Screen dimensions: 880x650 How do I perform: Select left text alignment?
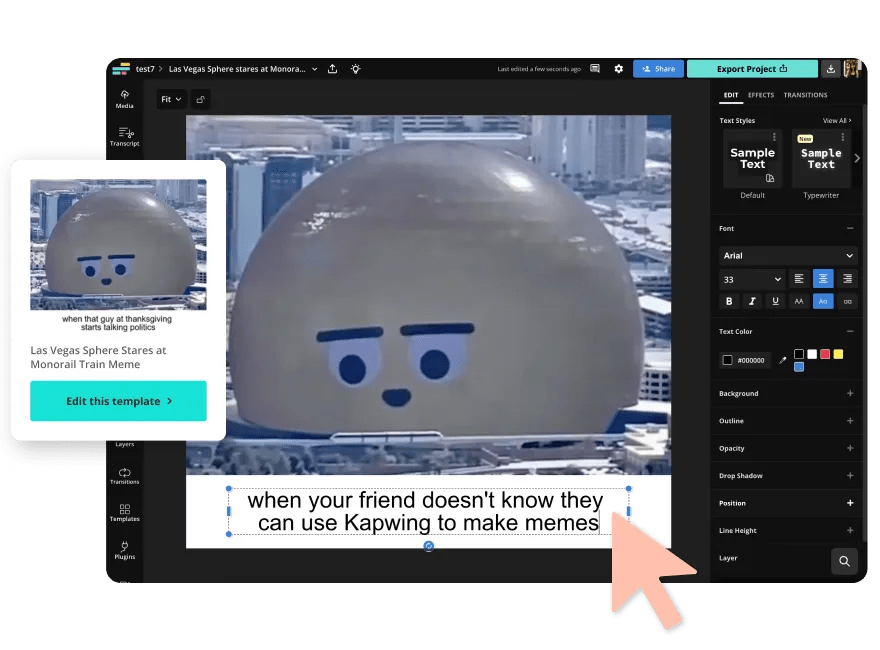799,278
